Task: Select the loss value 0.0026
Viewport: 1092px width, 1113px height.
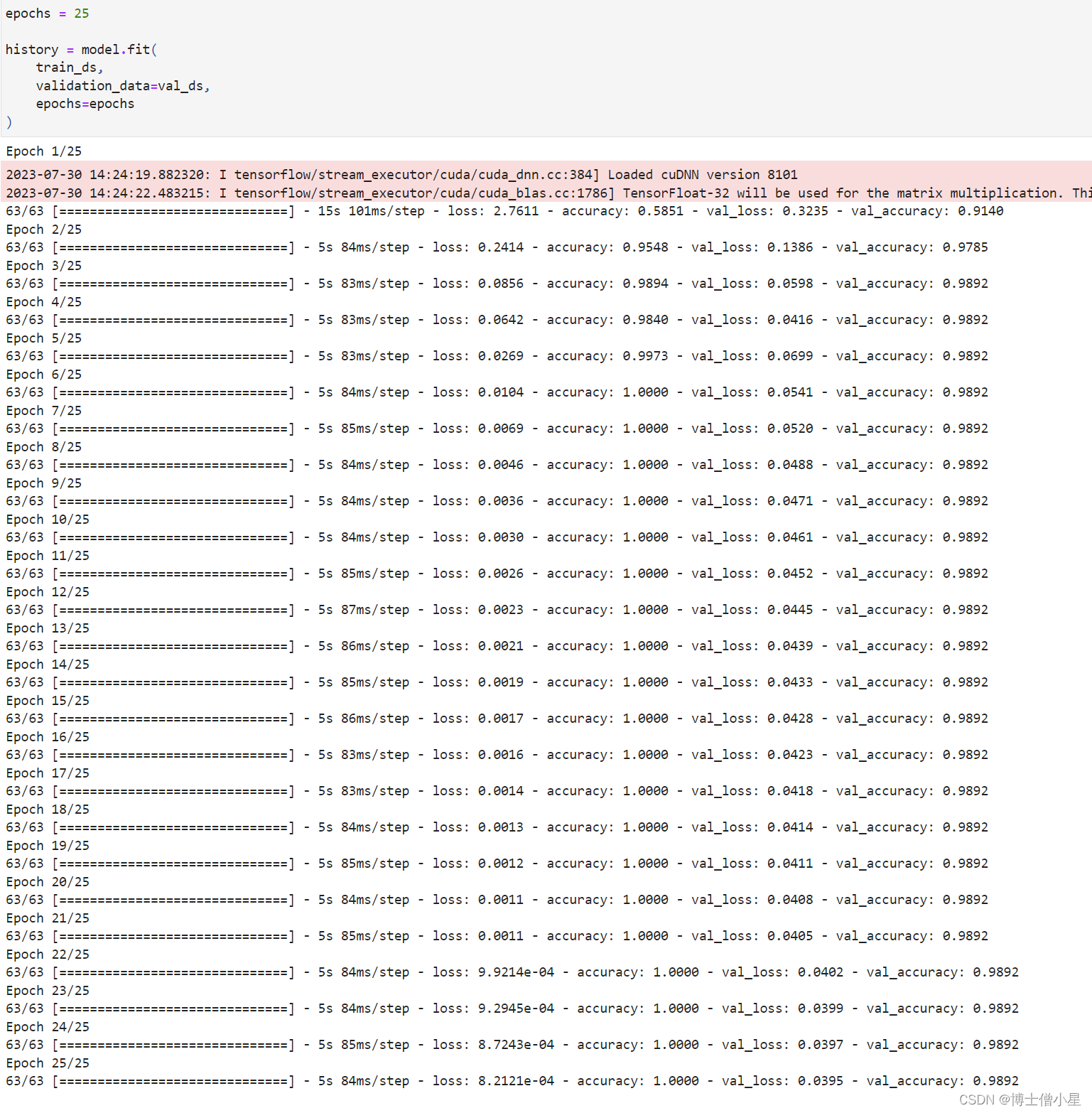Action: tap(501, 574)
